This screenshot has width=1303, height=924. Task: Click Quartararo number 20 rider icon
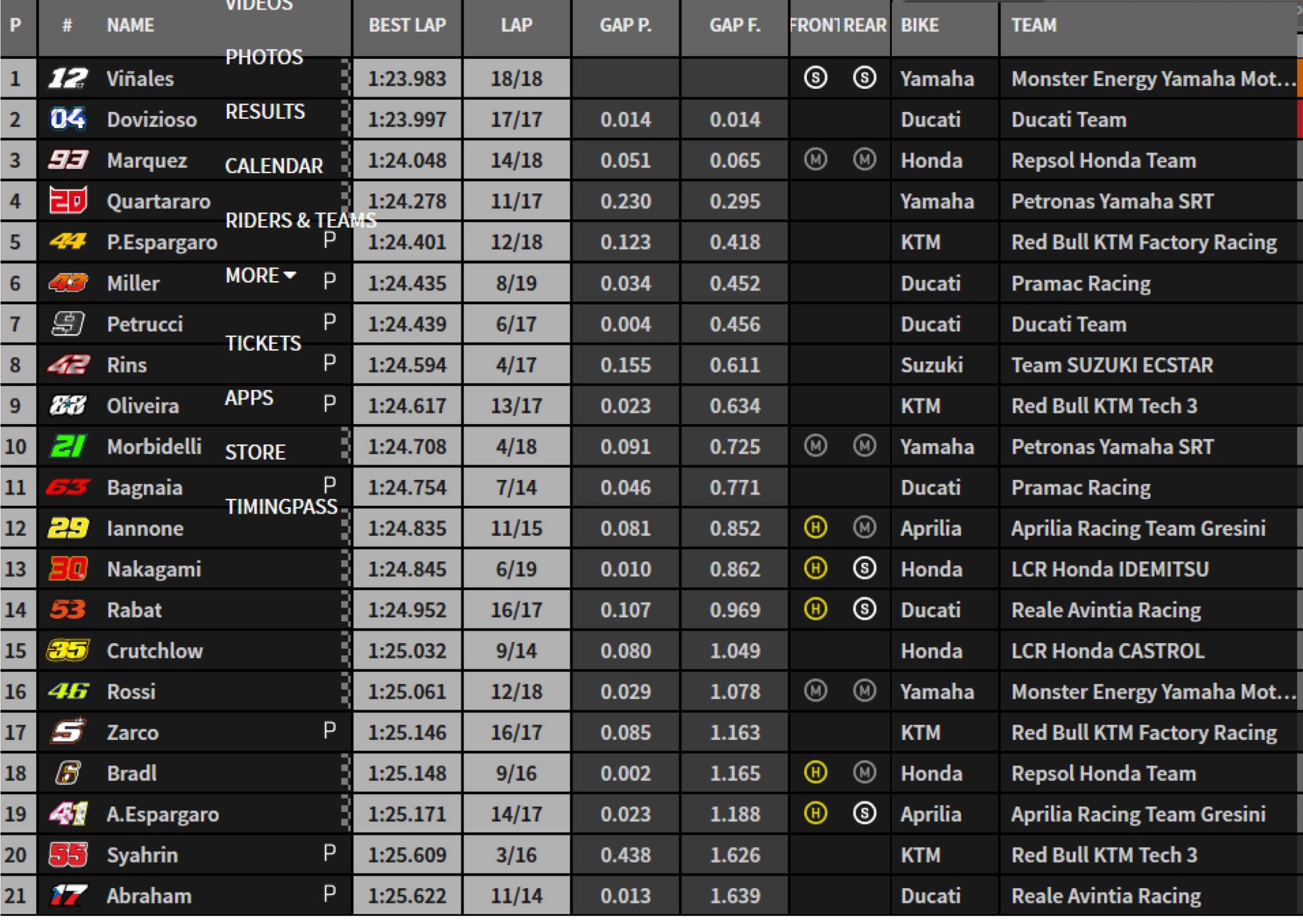[x=68, y=201]
